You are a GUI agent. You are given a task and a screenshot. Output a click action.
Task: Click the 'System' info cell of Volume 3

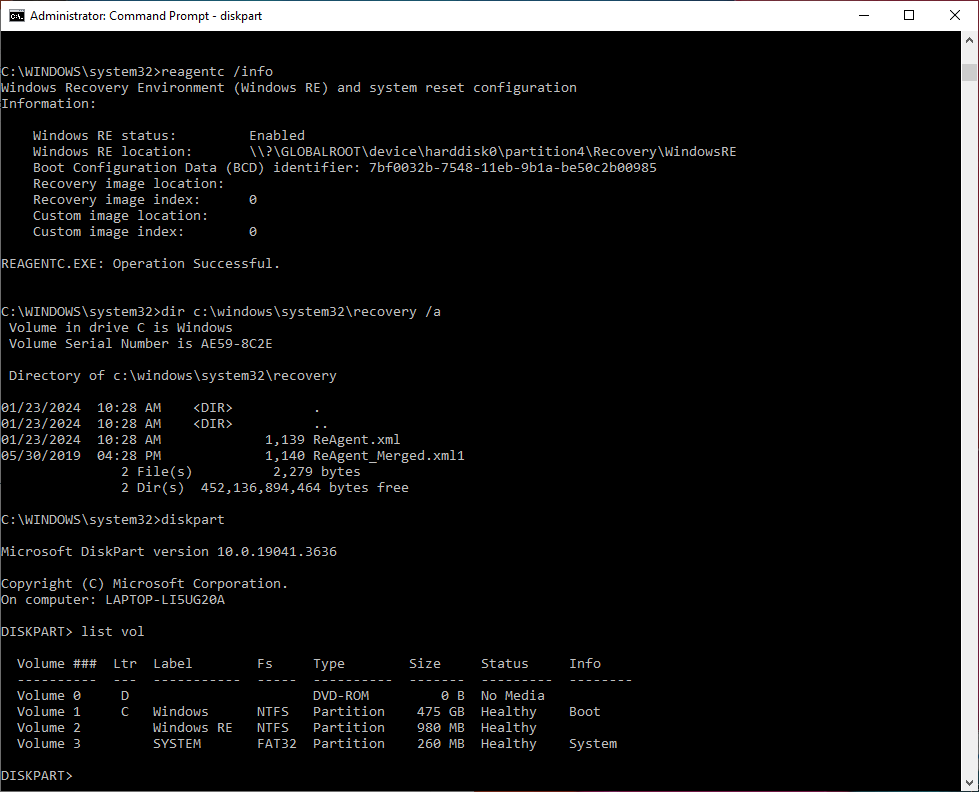click(593, 744)
